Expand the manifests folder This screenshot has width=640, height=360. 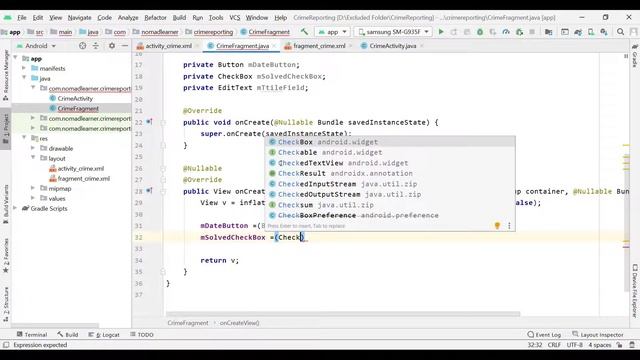(24, 68)
